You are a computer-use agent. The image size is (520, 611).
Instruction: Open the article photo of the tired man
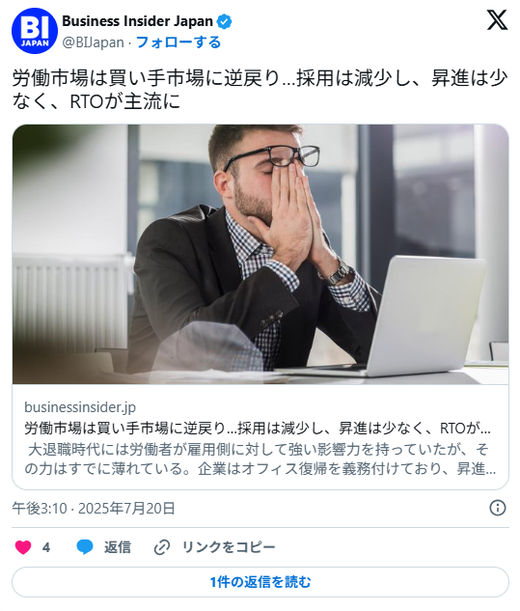tap(260, 254)
